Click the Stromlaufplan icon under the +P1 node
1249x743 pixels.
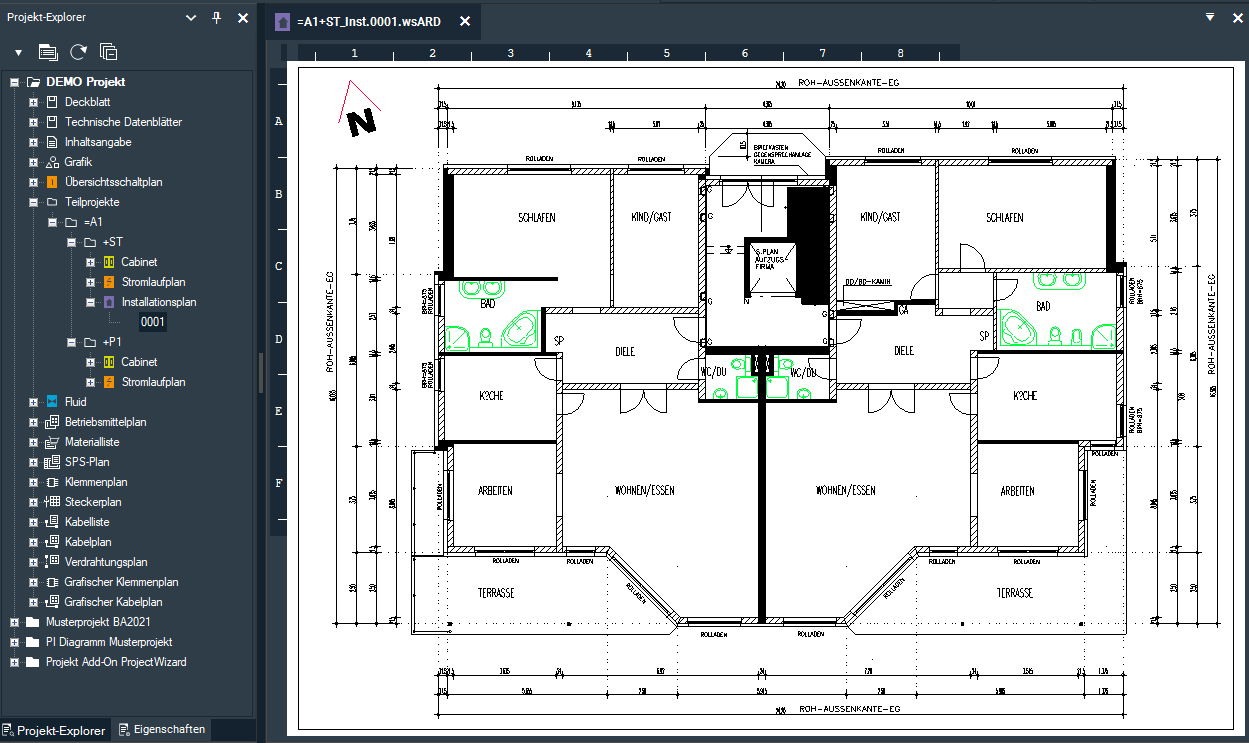pos(110,381)
